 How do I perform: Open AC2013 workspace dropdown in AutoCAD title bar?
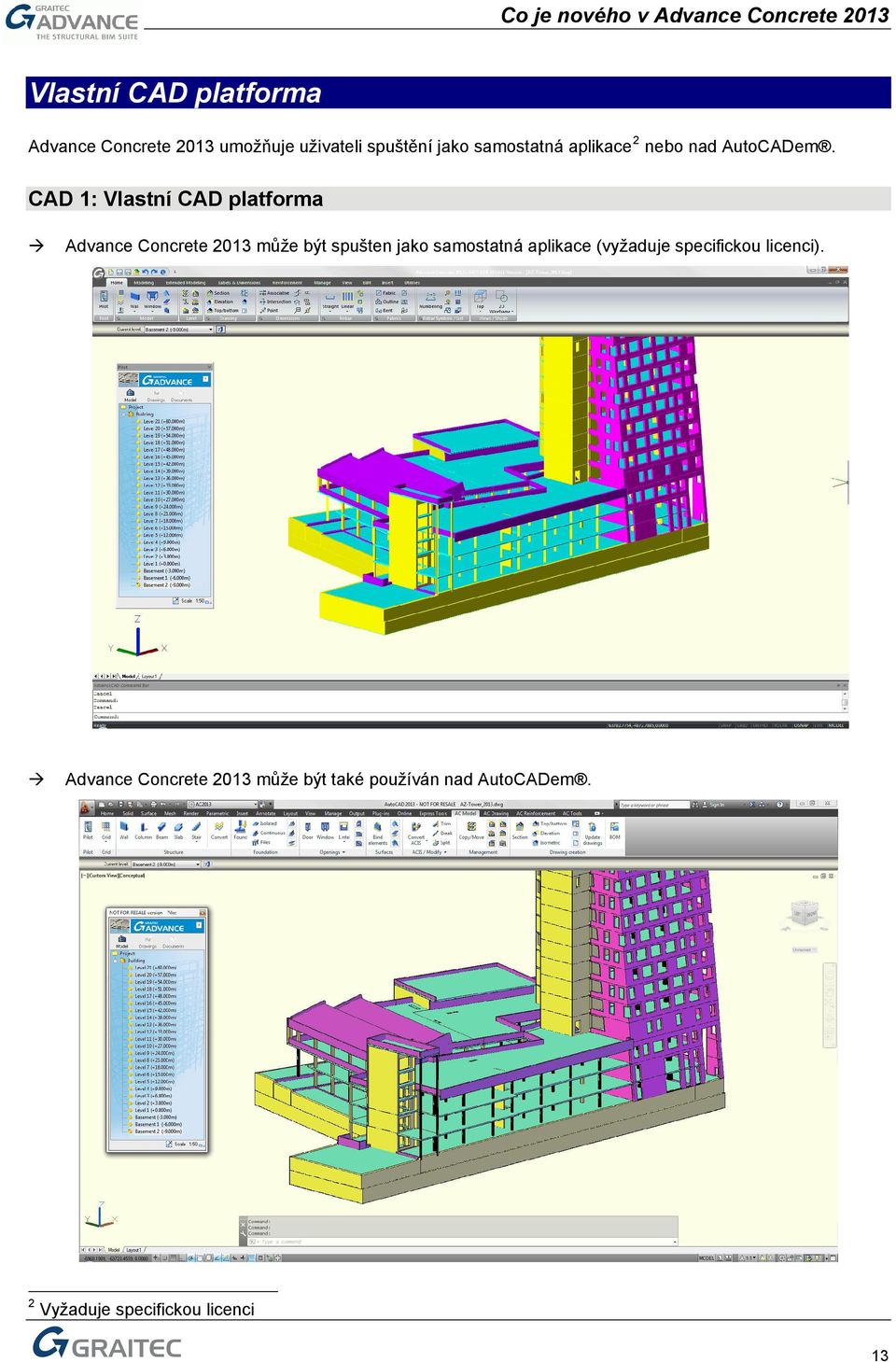223,804
